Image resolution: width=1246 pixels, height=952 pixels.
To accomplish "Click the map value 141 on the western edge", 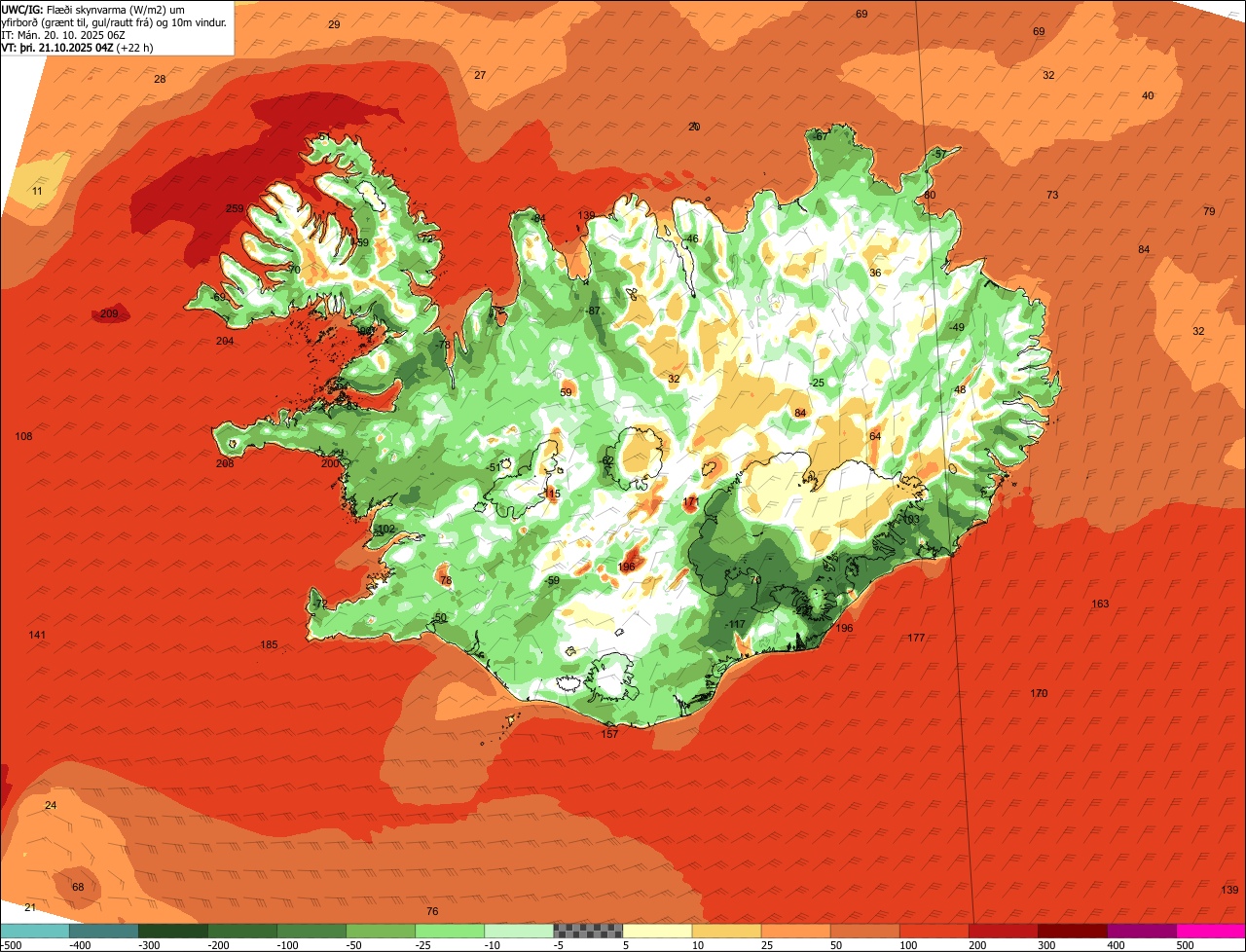I will tap(37, 635).
